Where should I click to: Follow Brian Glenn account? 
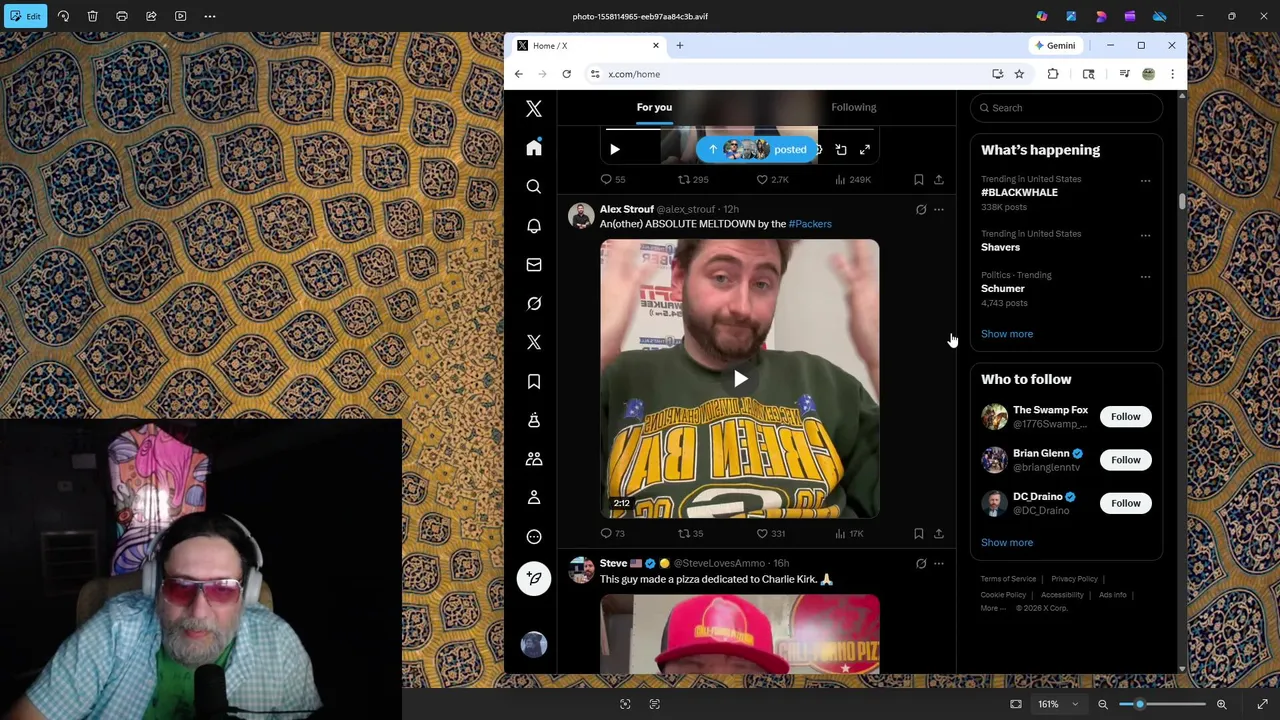point(1125,460)
